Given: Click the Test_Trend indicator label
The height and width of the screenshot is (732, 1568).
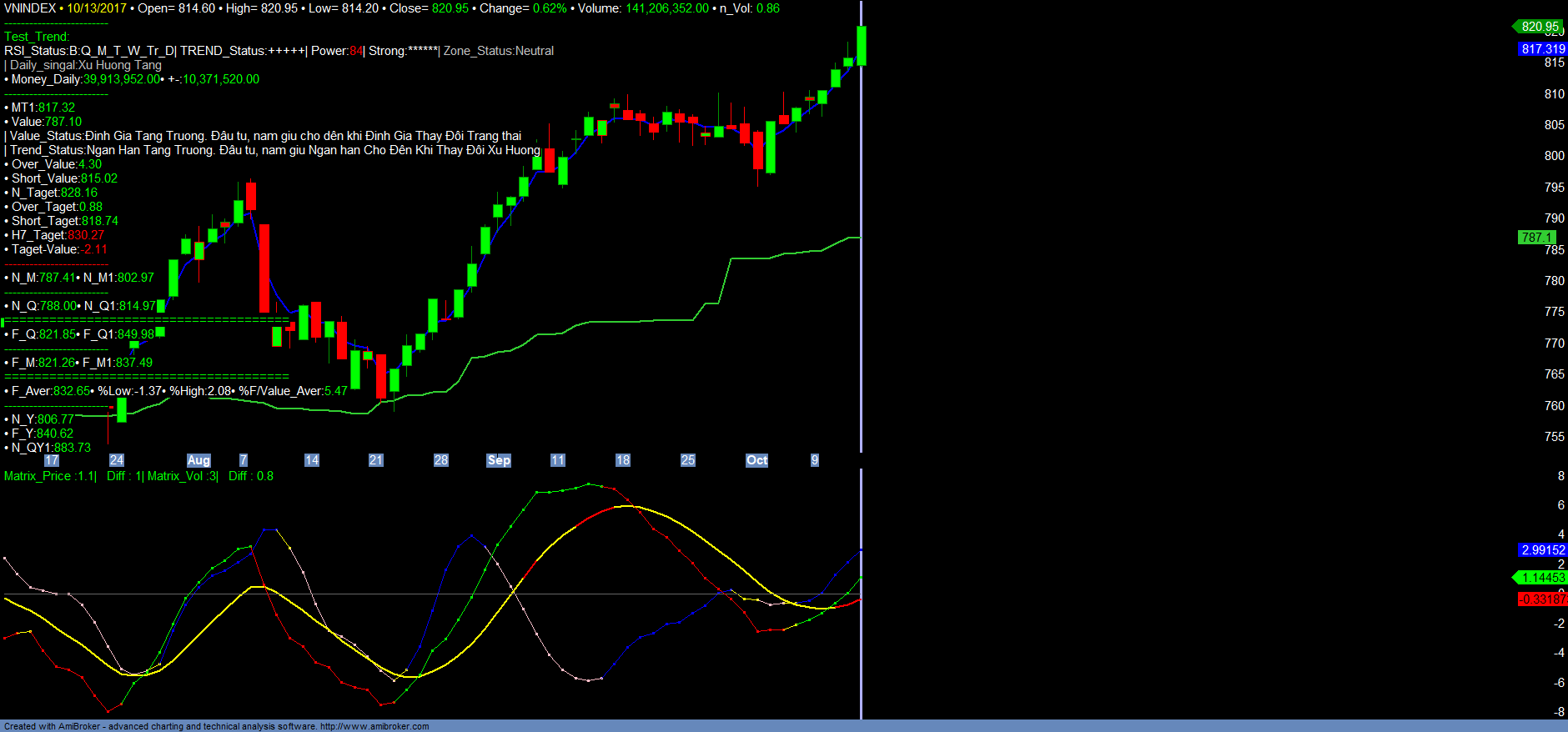Looking at the screenshot, I should point(37,37).
